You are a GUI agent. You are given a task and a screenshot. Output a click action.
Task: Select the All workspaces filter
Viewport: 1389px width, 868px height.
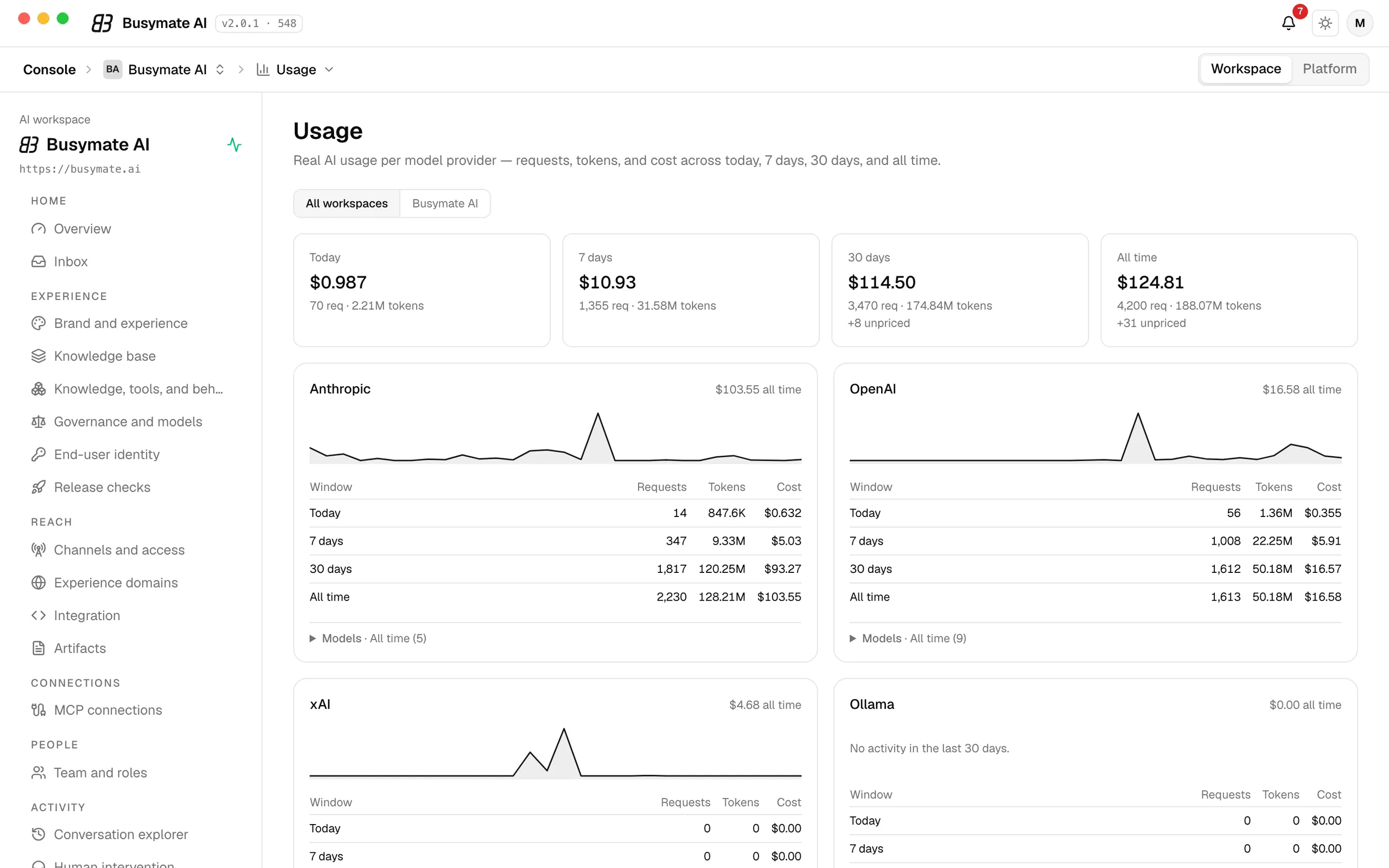(347, 203)
